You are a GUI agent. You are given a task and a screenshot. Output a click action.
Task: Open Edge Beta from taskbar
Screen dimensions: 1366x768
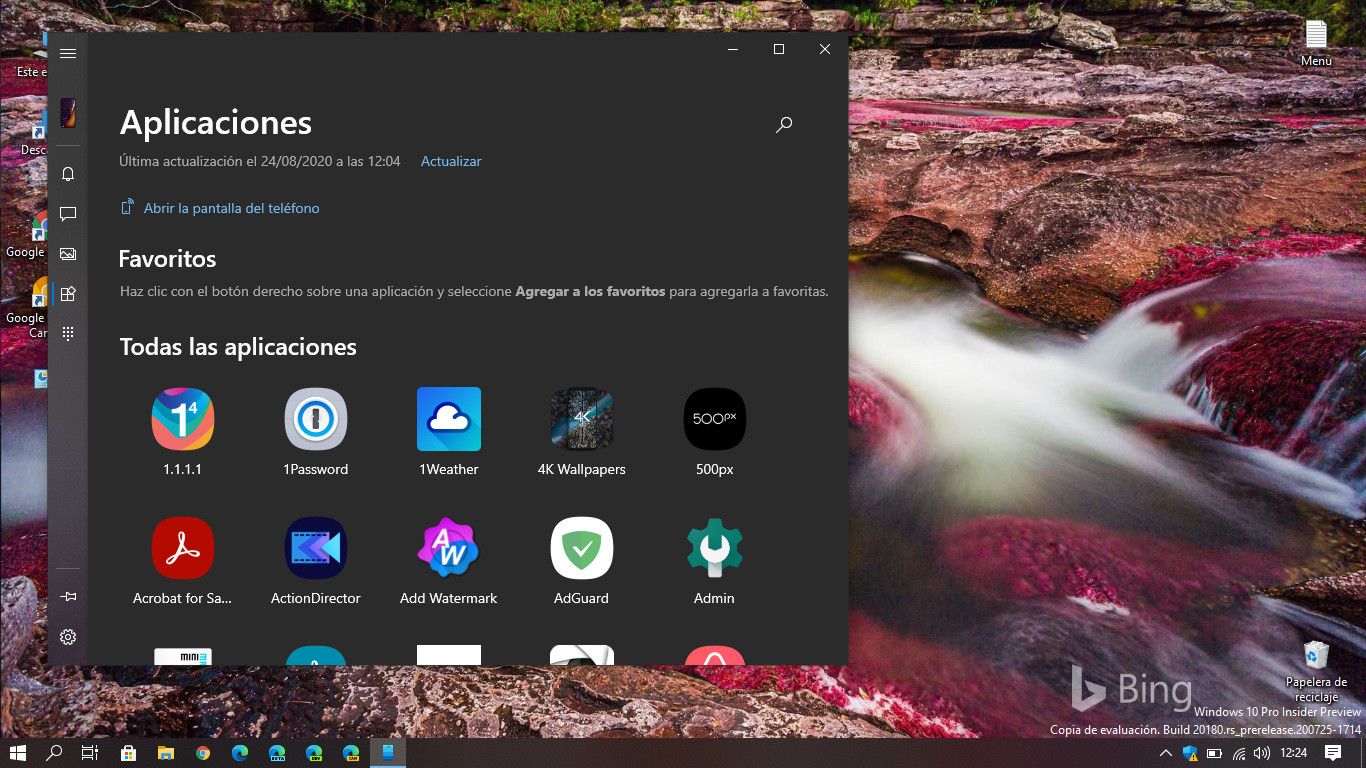point(277,752)
